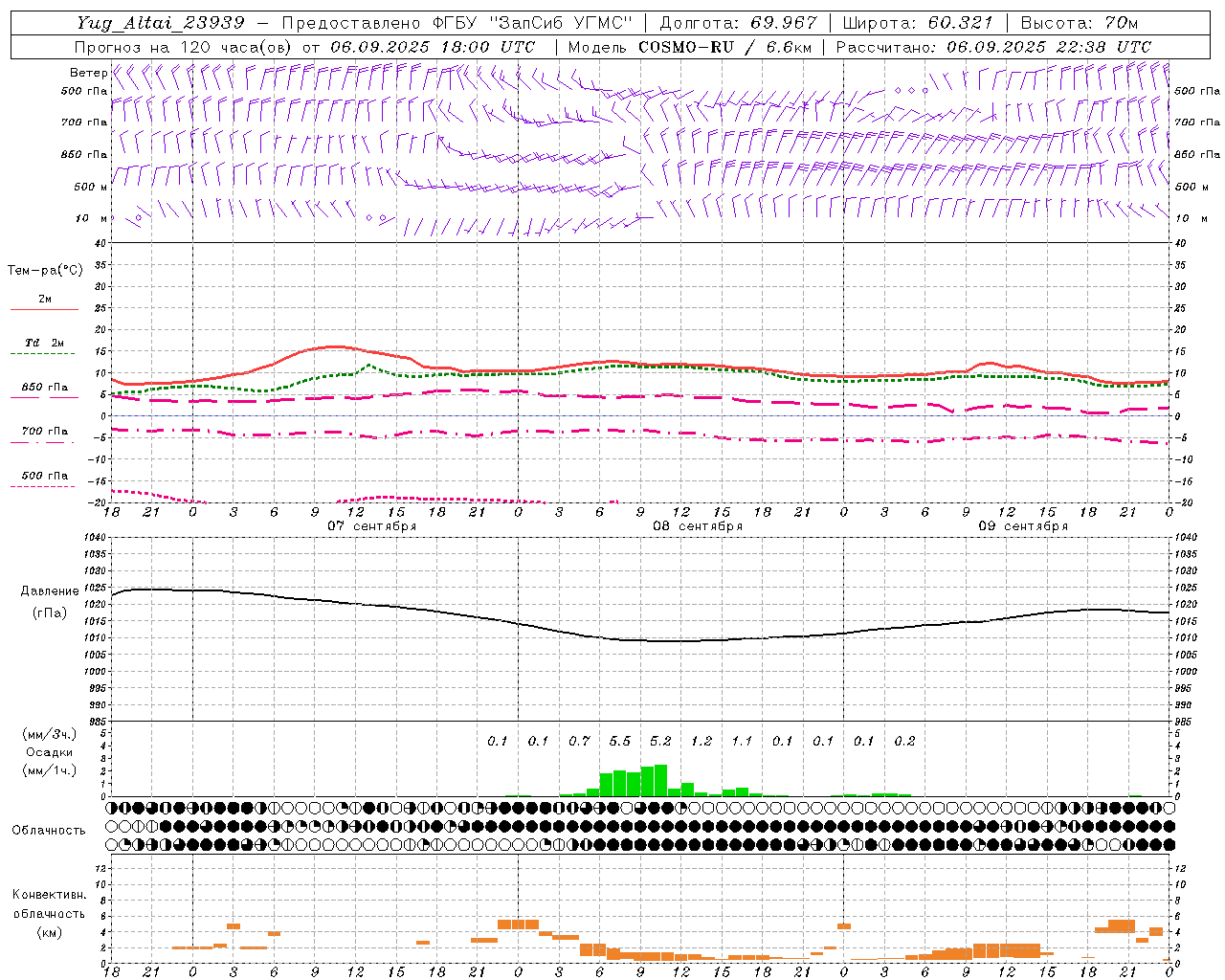The image size is (1225, 980).
Task: Click the (мм/3ч.) unit label
Action: pyautogui.click(x=50, y=735)
